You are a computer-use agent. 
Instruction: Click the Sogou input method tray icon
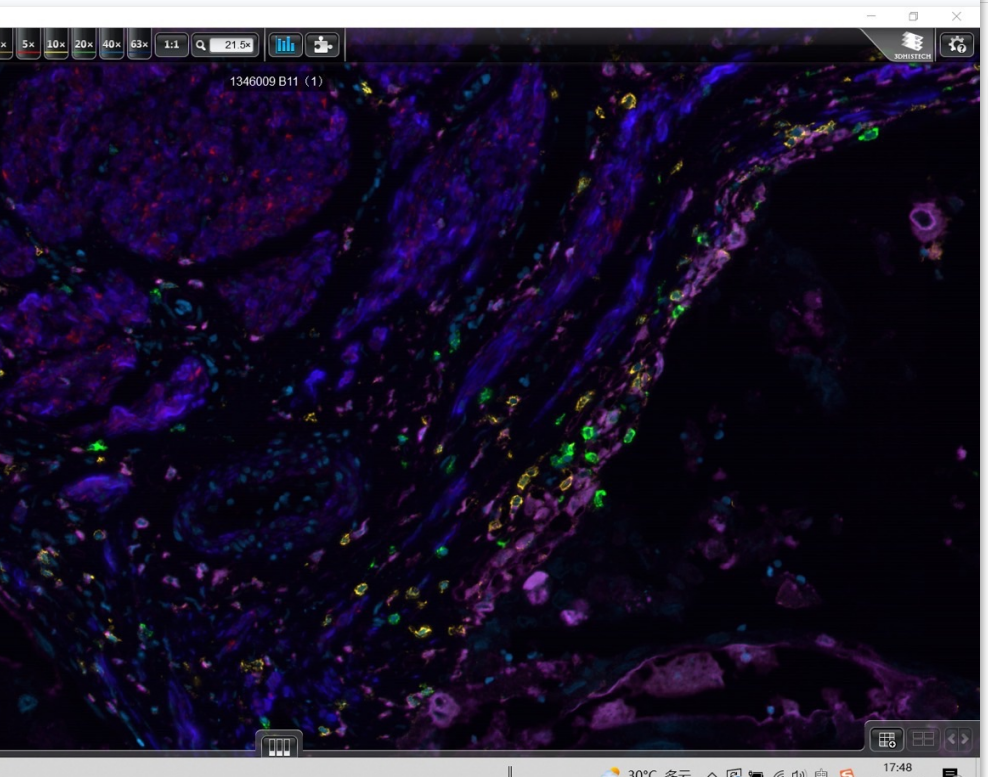point(847,773)
